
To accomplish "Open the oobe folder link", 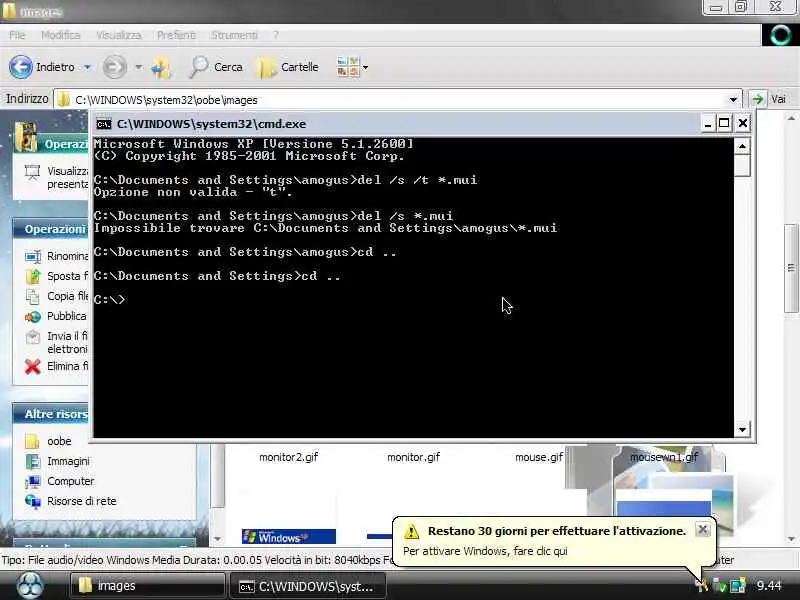I will point(59,441).
